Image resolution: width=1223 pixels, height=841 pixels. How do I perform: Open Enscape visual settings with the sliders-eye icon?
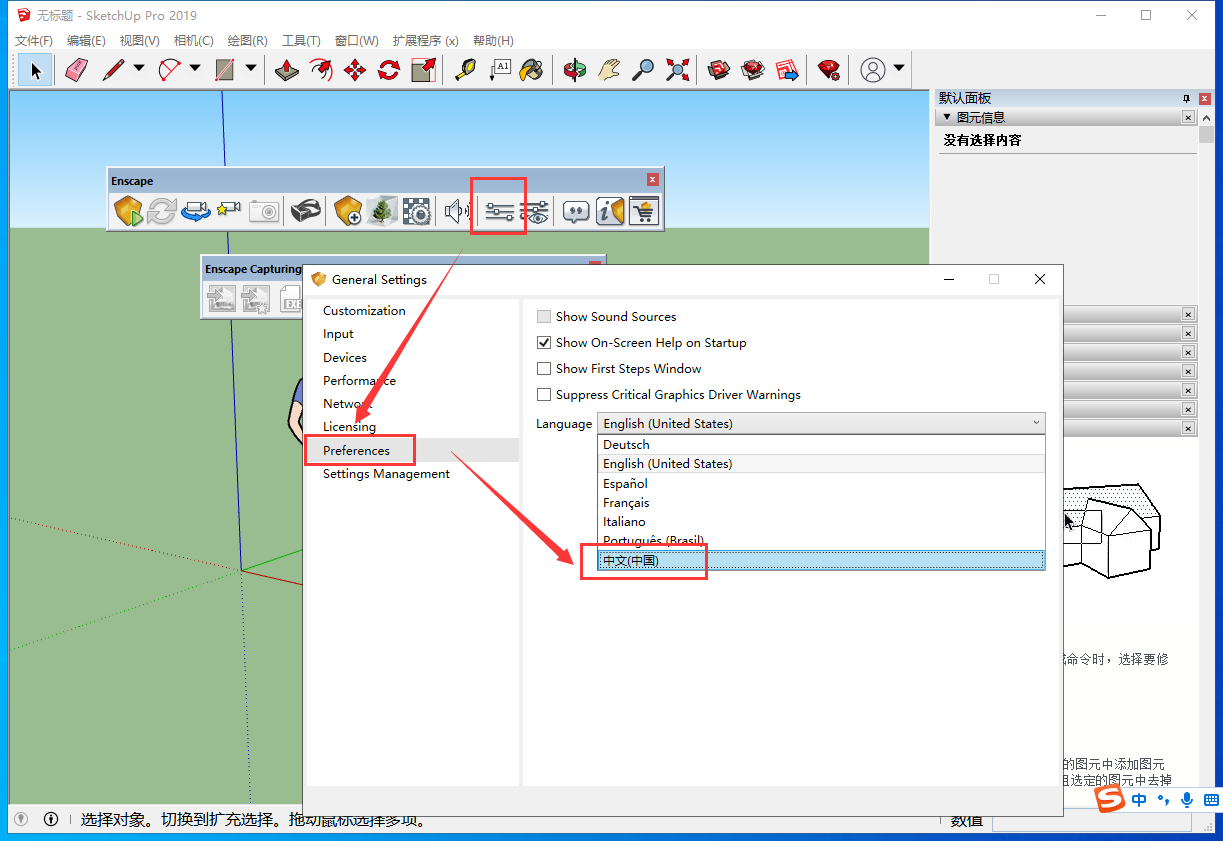[535, 210]
